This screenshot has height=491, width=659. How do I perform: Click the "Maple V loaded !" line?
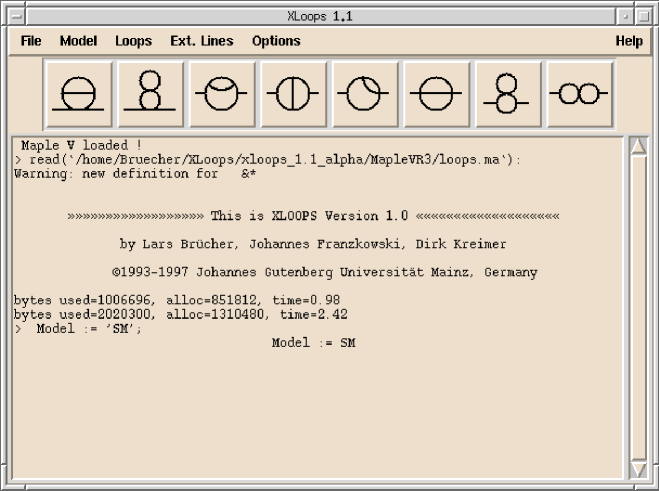click(x=82, y=145)
